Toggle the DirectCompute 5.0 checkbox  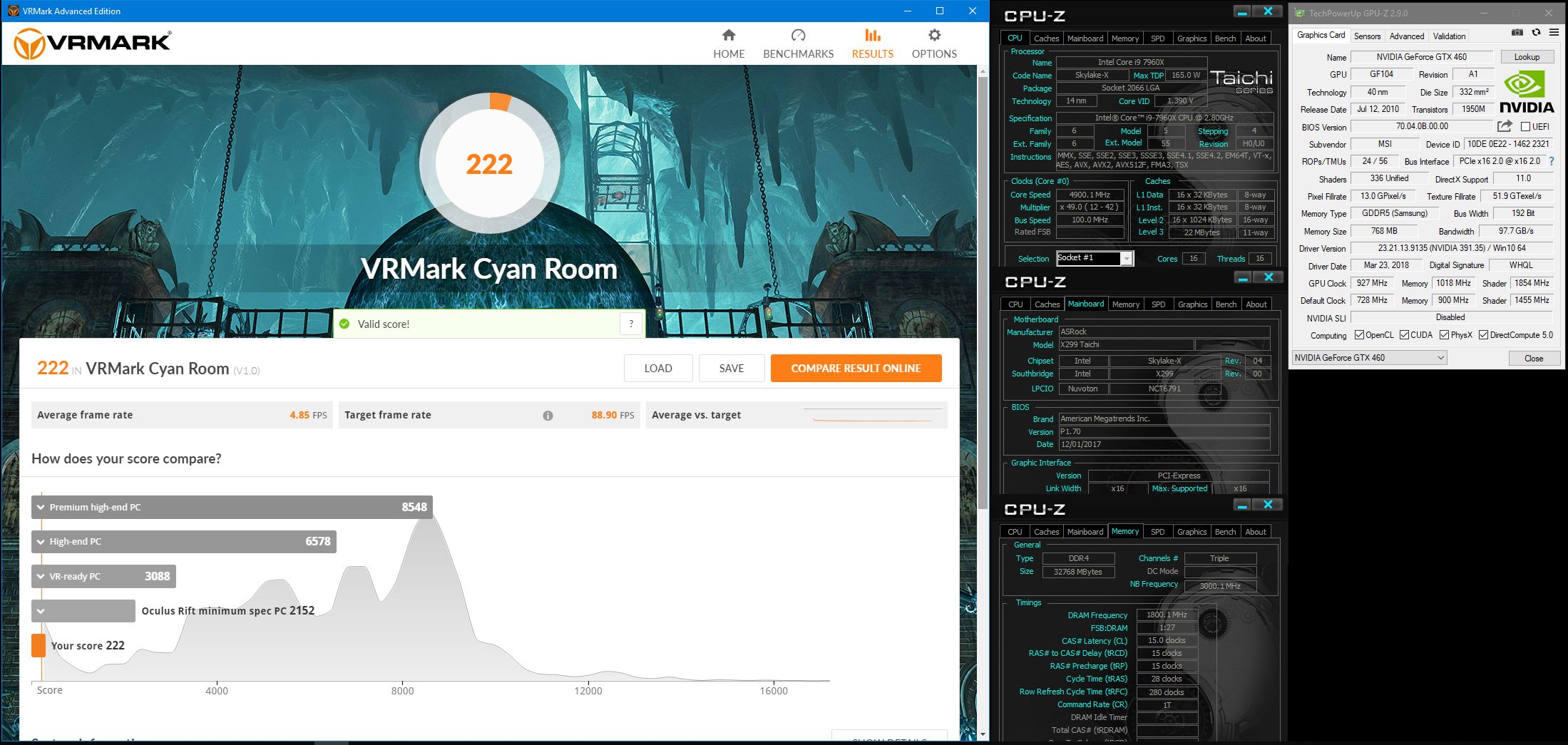coord(1483,335)
